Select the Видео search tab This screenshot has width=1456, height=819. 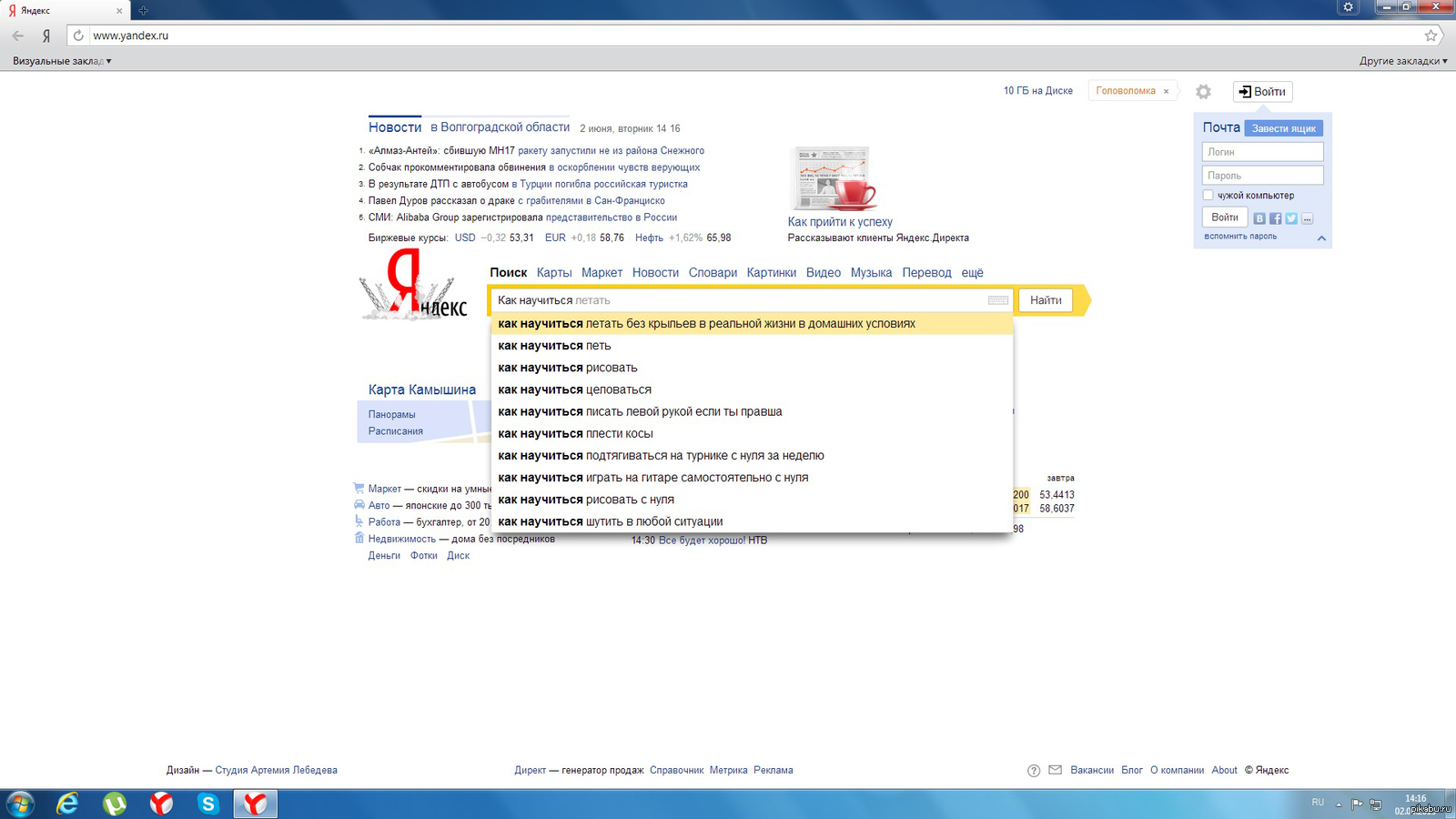(x=823, y=273)
